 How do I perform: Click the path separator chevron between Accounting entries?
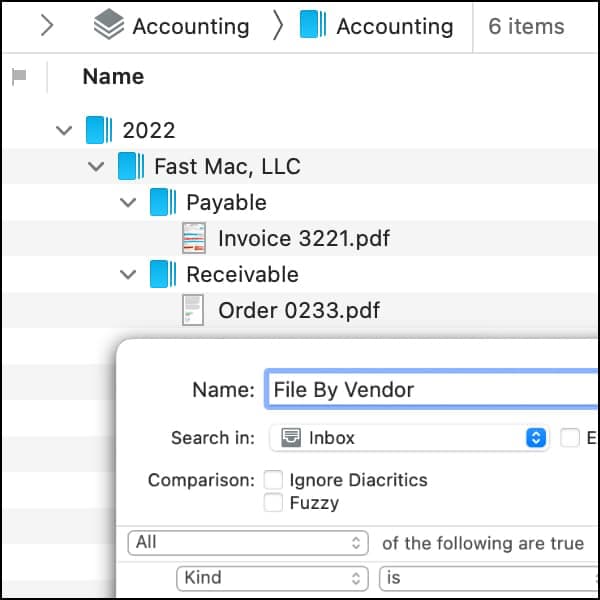point(278,26)
